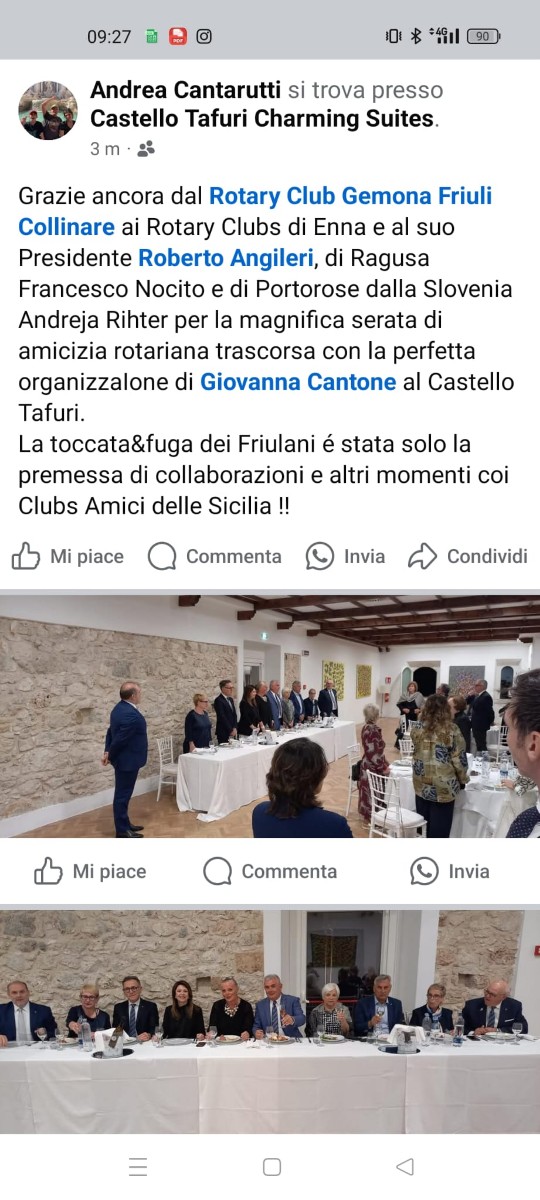The height and width of the screenshot is (1200, 540).
Task: Open the second photo of seated guests at table
Action: point(270,1021)
